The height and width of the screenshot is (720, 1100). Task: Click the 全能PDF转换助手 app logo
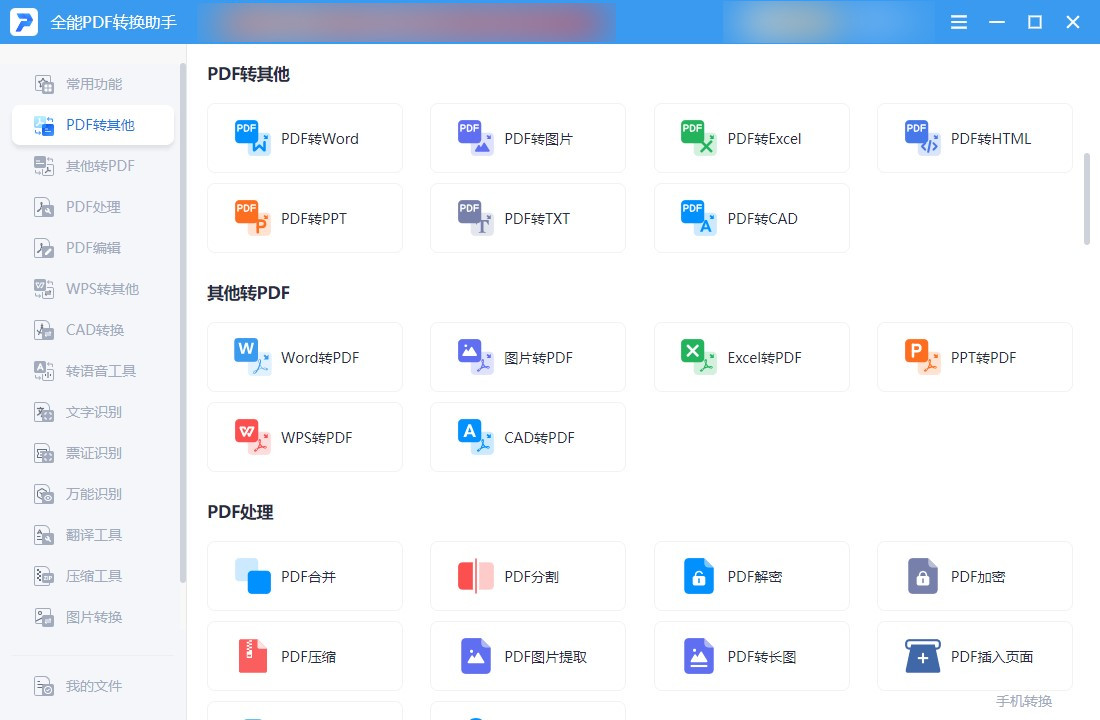[24, 22]
